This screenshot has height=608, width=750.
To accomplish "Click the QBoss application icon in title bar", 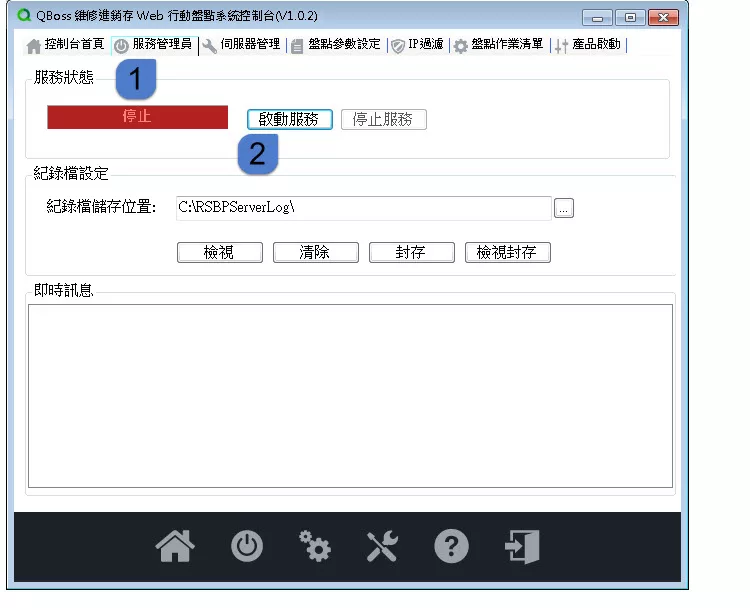I will tap(25, 17).
